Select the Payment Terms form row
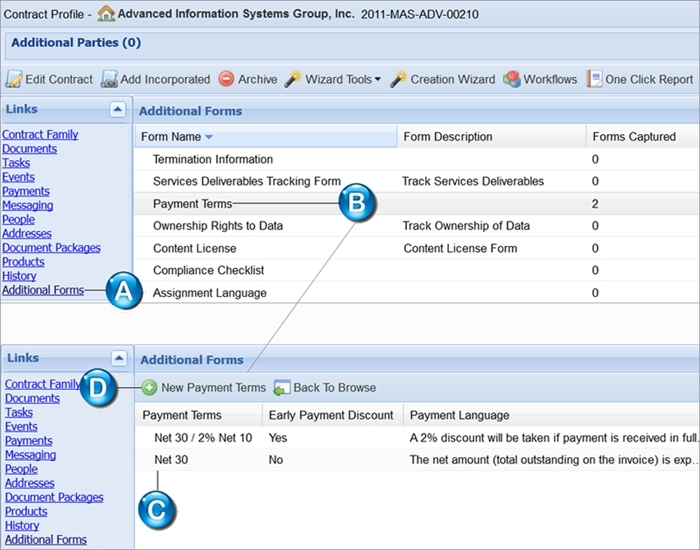The image size is (700, 550). [x=417, y=204]
